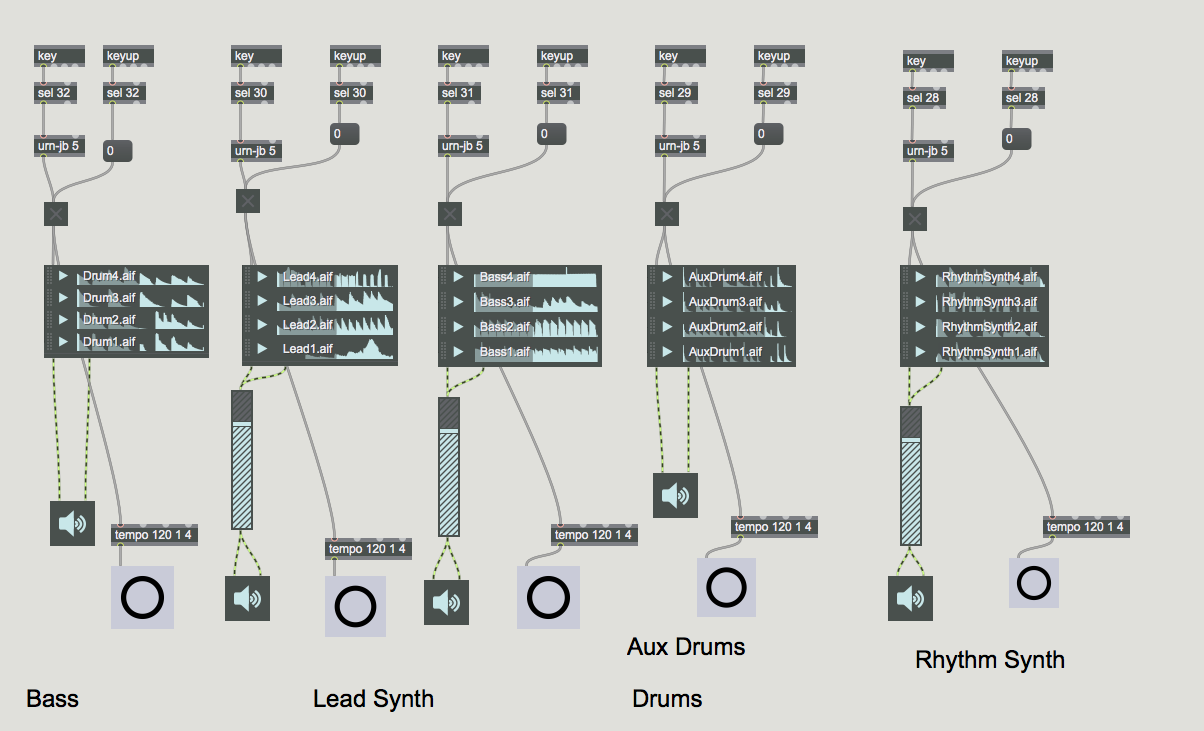Click the bang button above the Lead Synth label

(355, 606)
